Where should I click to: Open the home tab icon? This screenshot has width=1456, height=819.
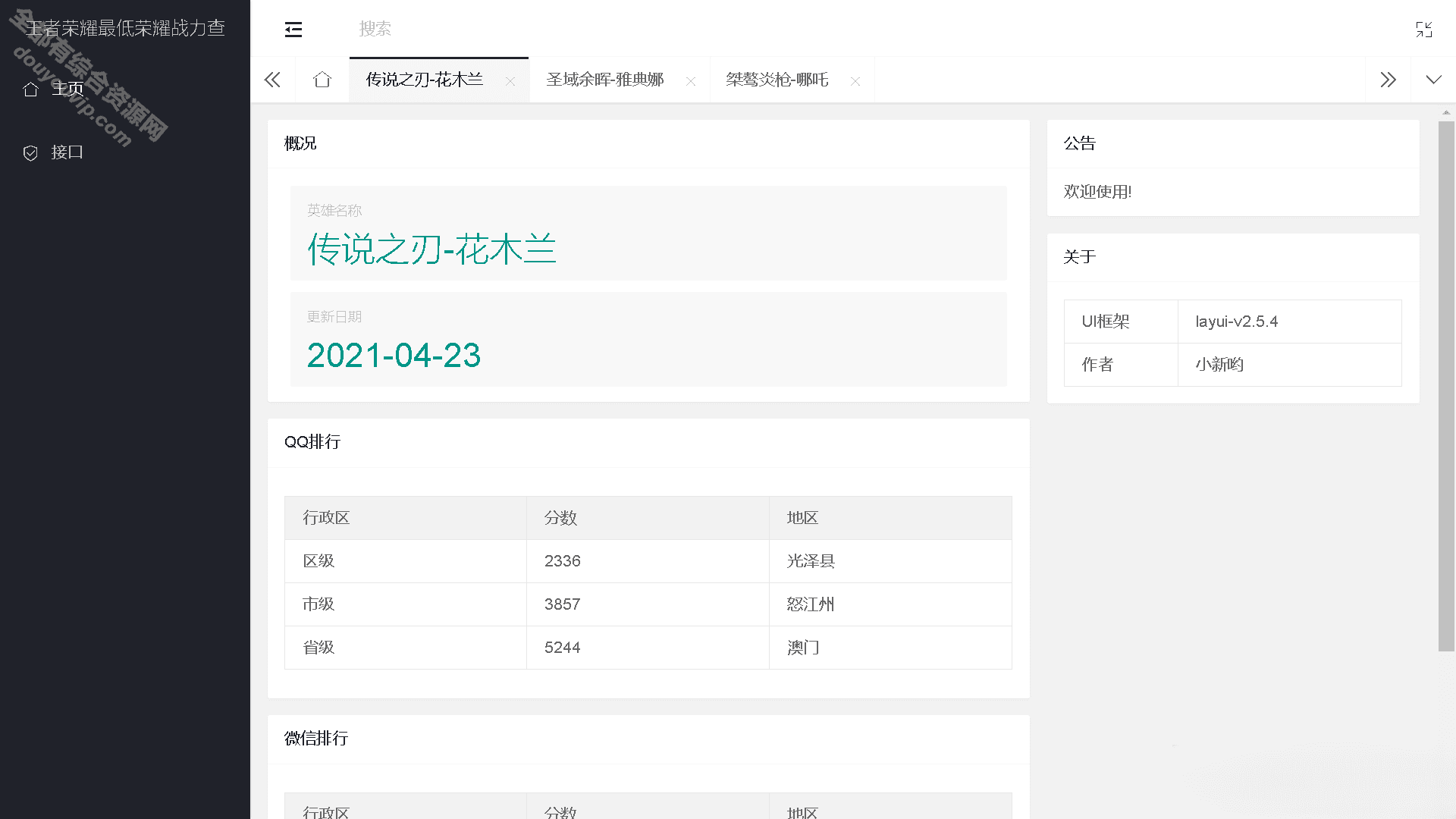(322, 80)
